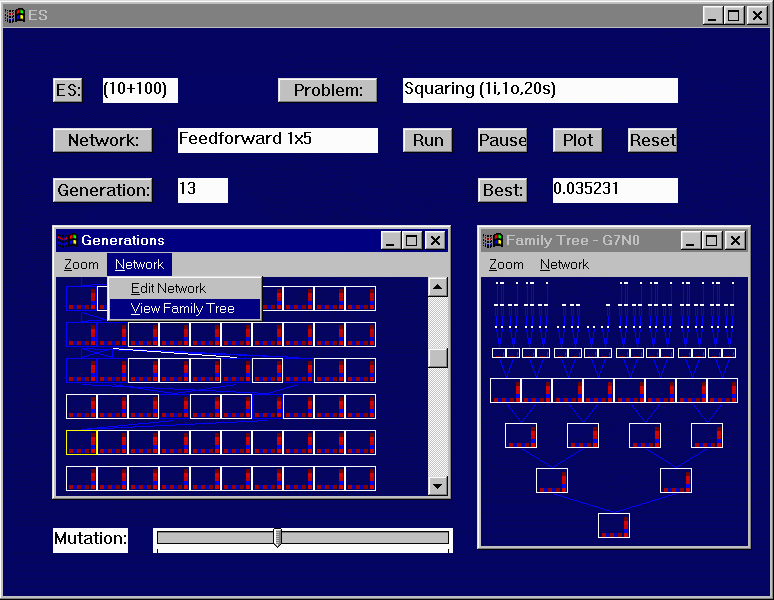Viewport: 774px width, 600px height.
Task: Click the Mutation slider handle
Action: (x=278, y=538)
